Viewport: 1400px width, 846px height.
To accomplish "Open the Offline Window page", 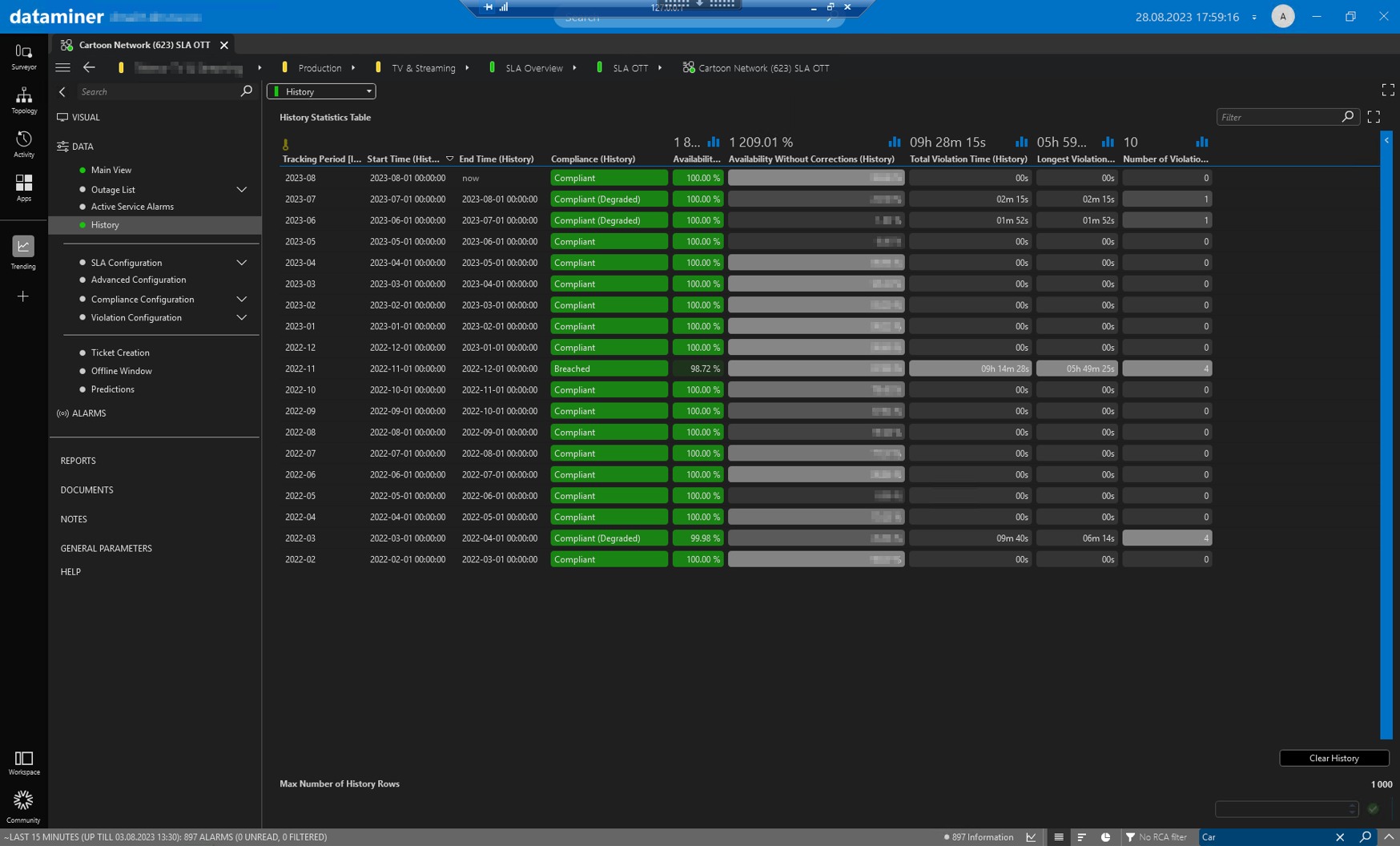I will (x=122, y=371).
